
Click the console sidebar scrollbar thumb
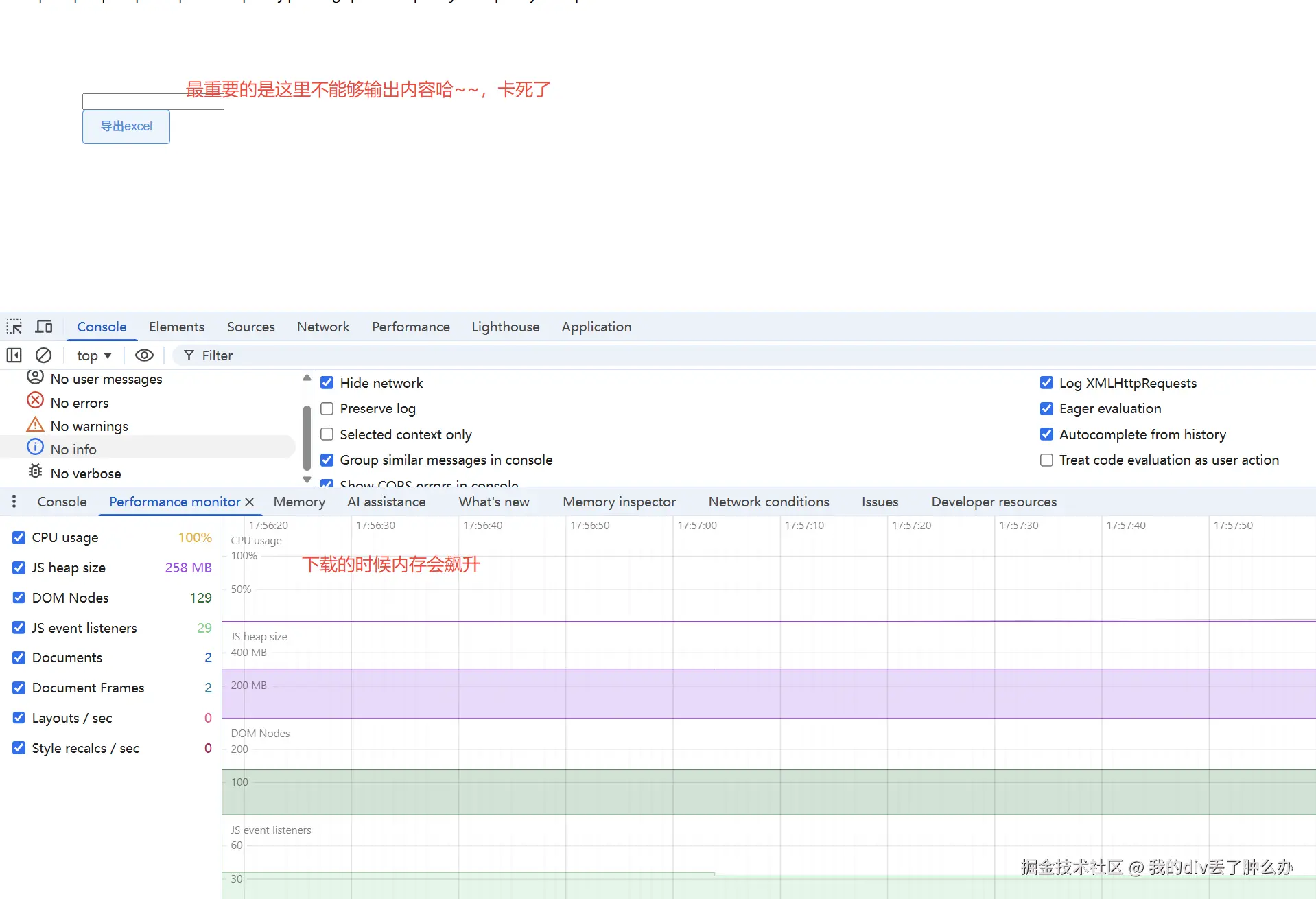tap(307, 438)
